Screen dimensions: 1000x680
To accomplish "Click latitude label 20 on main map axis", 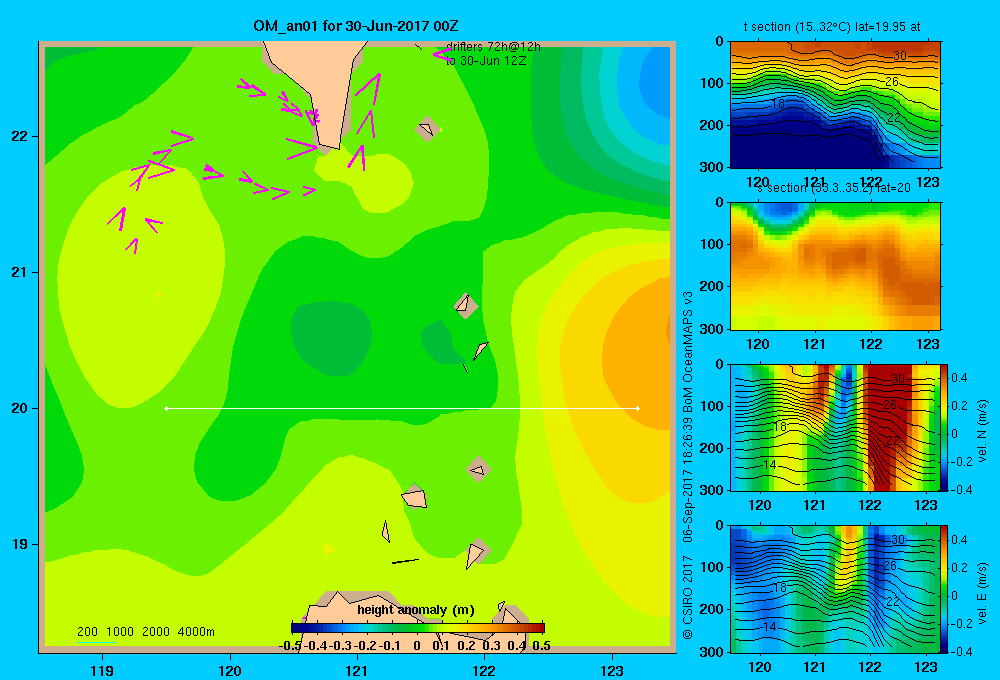I will (19, 408).
